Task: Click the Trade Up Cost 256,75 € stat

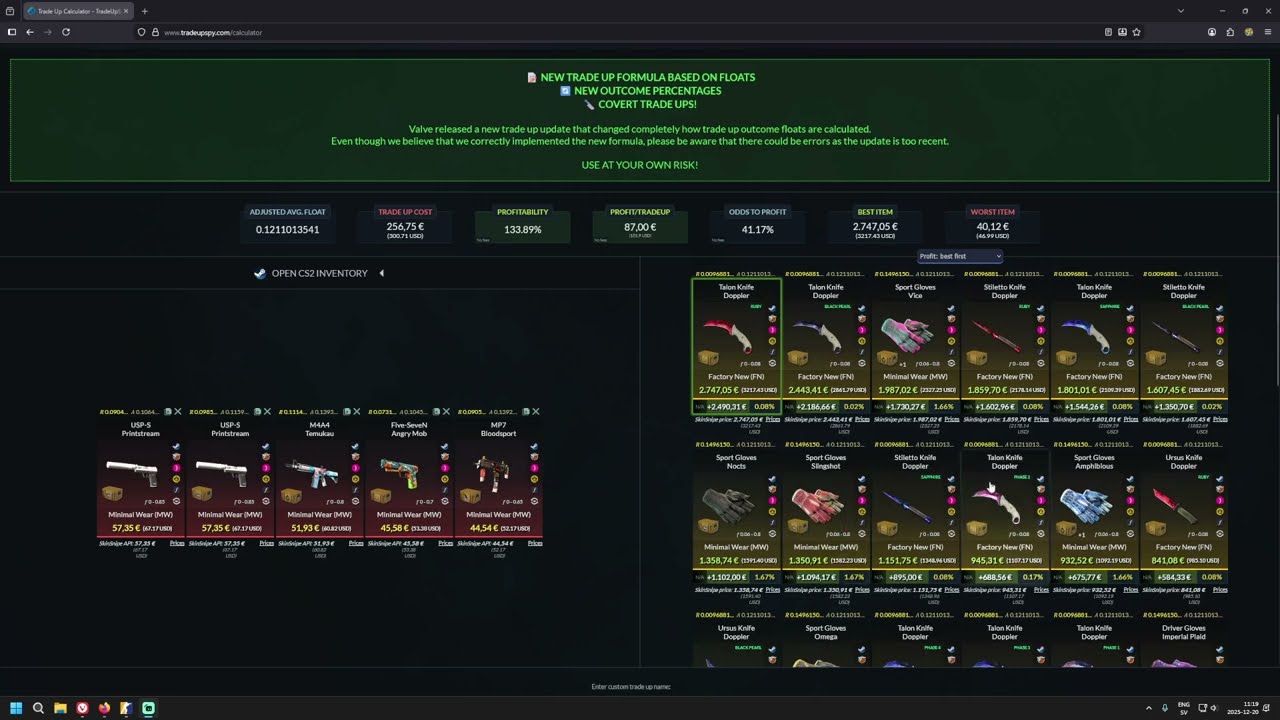Action: (x=405, y=225)
